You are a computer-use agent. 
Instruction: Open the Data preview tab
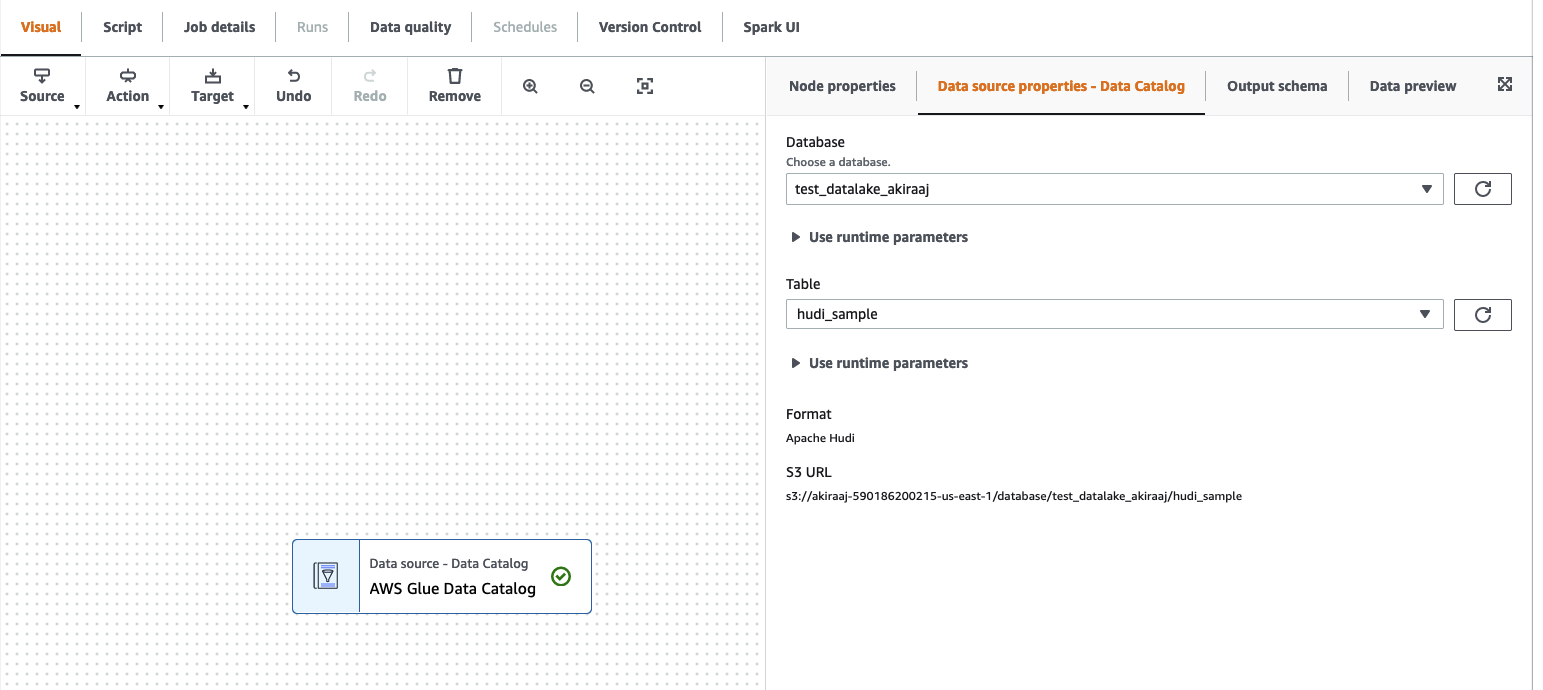[x=1412, y=86]
